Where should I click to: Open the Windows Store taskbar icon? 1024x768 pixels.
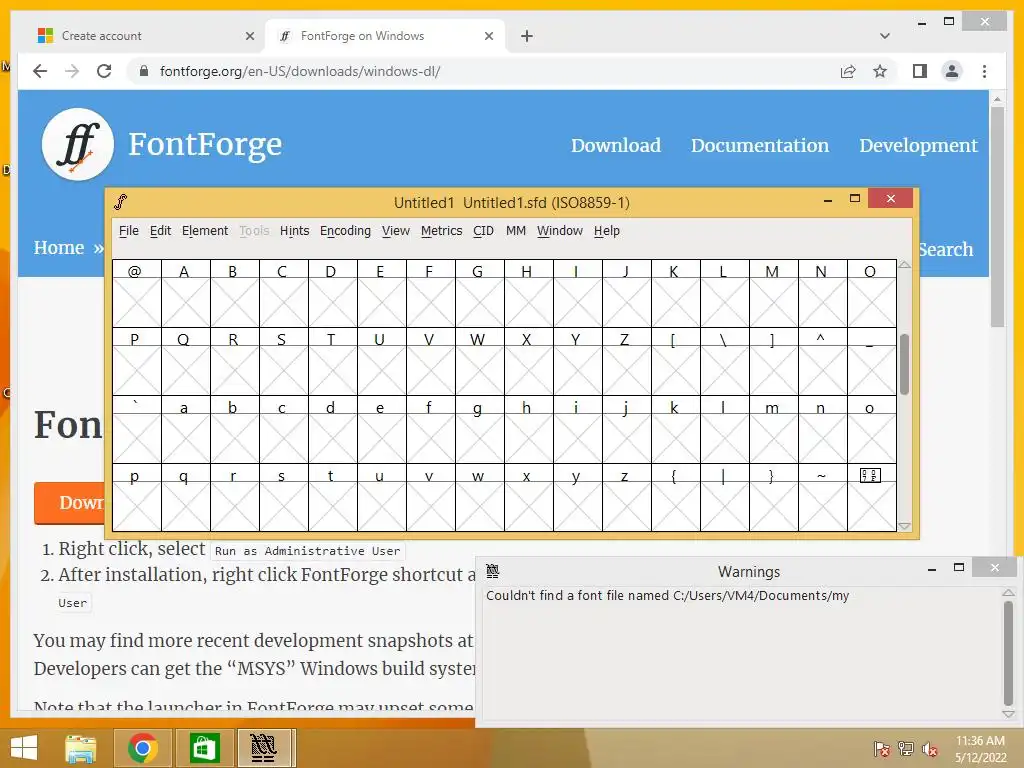point(204,748)
